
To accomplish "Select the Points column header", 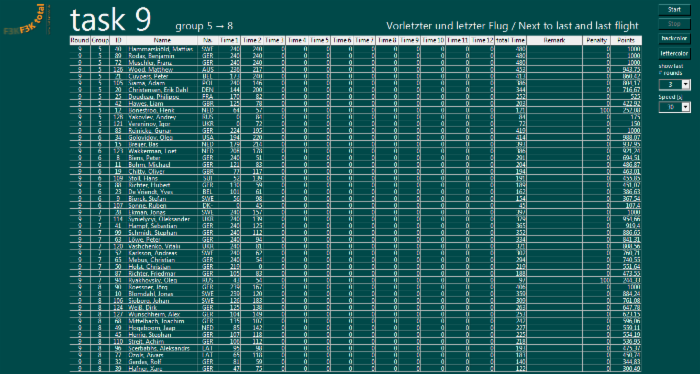I will [x=626, y=40].
